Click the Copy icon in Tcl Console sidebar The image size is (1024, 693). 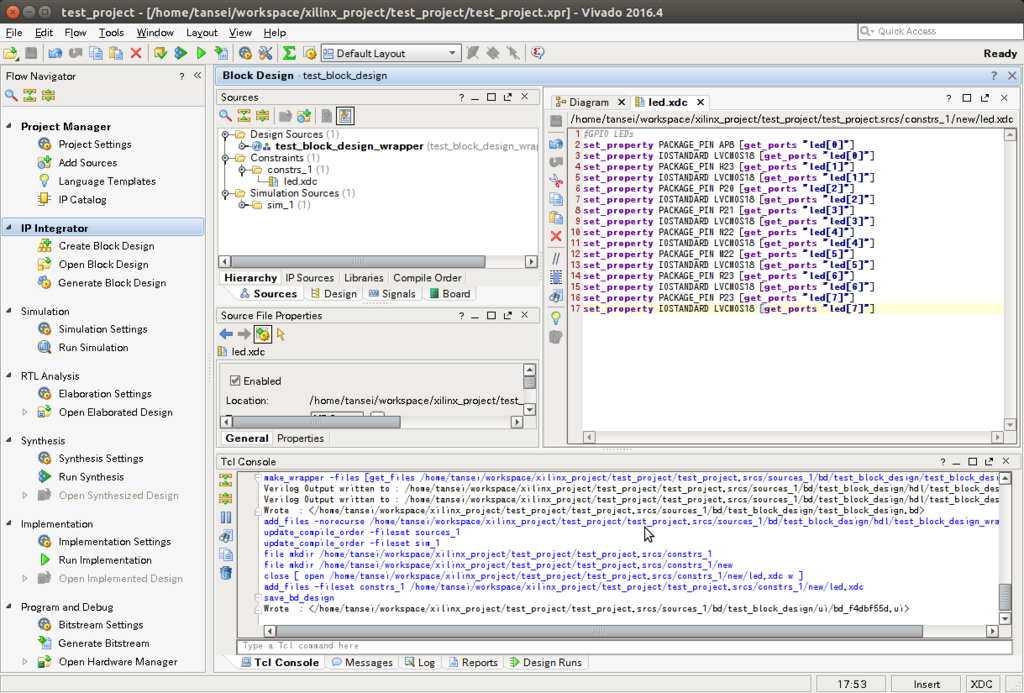[x=225, y=555]
